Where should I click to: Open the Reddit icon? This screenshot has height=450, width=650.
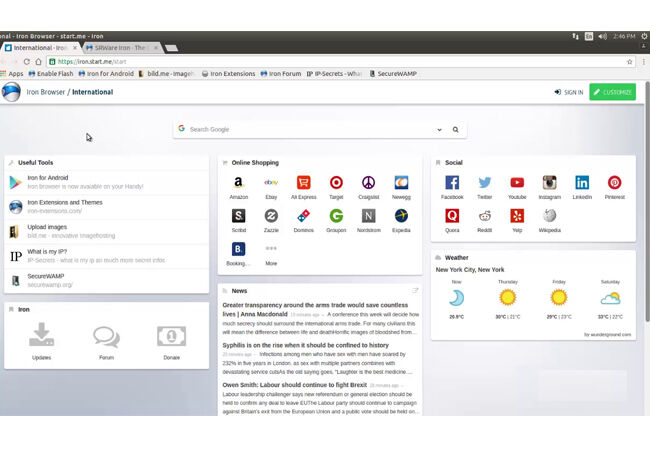tap(485, 216)
